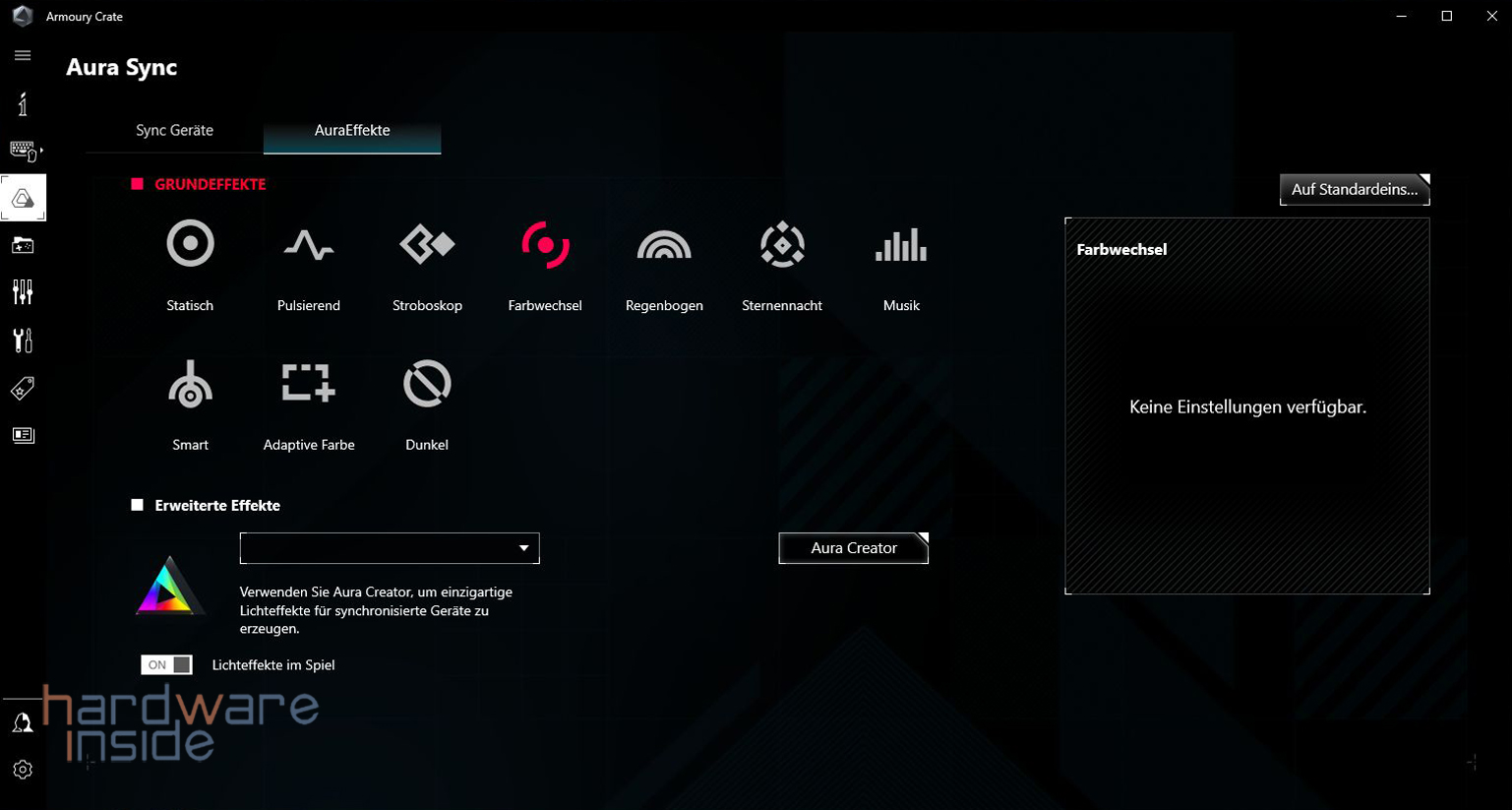Switch to the Sync Geräte tab
The width and height of the screenshot is (1512, 810).
pyautogui.click(x=174, y=130)
